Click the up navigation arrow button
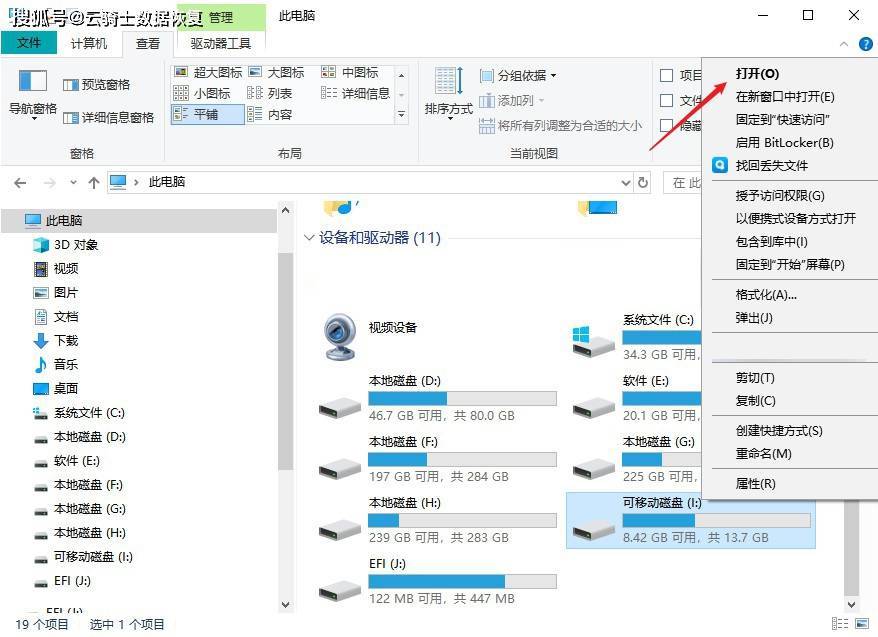Screen dimensions: 878x637 click(93, 182)
